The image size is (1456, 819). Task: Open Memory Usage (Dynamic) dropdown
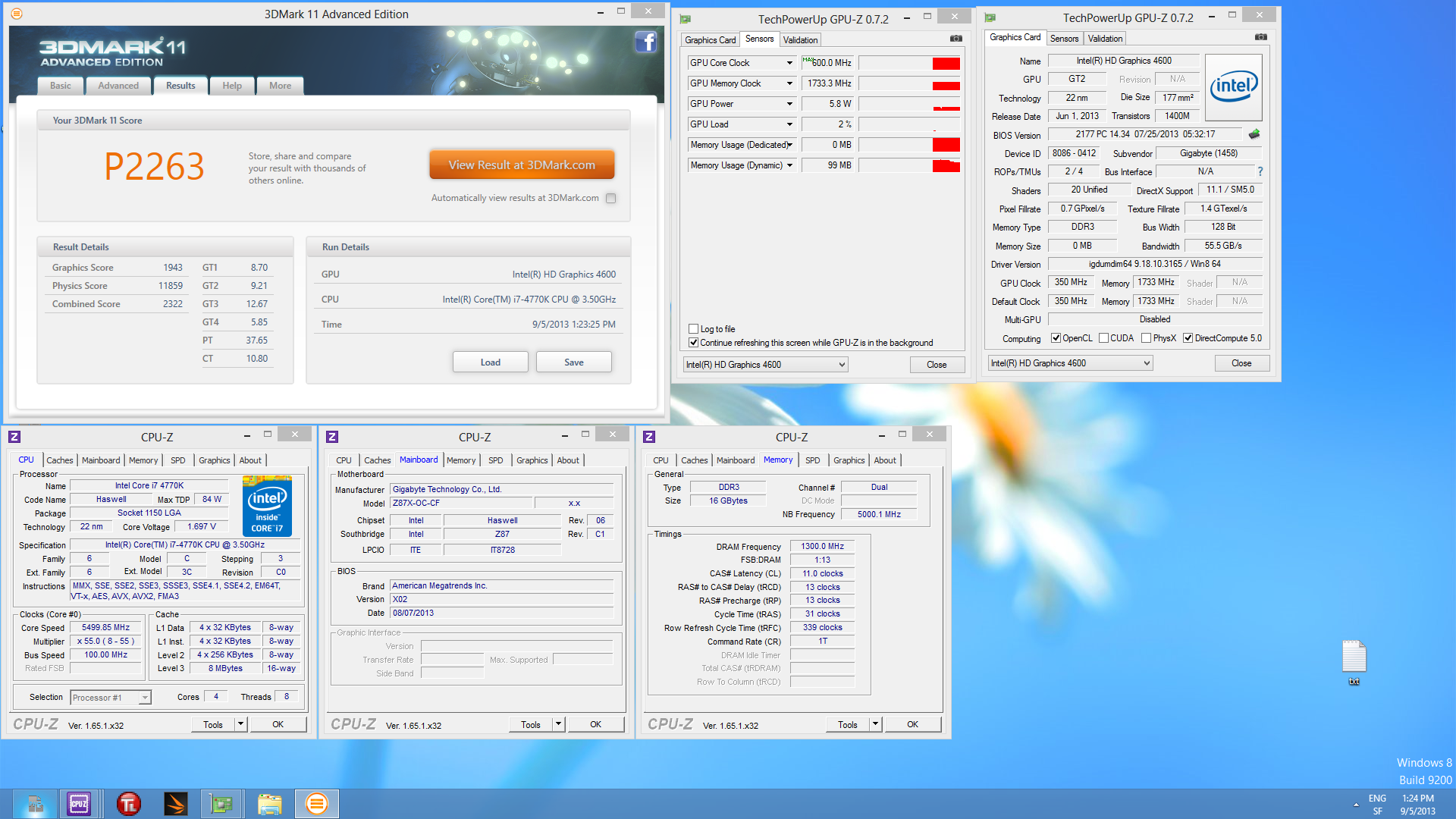pos(789,165)
